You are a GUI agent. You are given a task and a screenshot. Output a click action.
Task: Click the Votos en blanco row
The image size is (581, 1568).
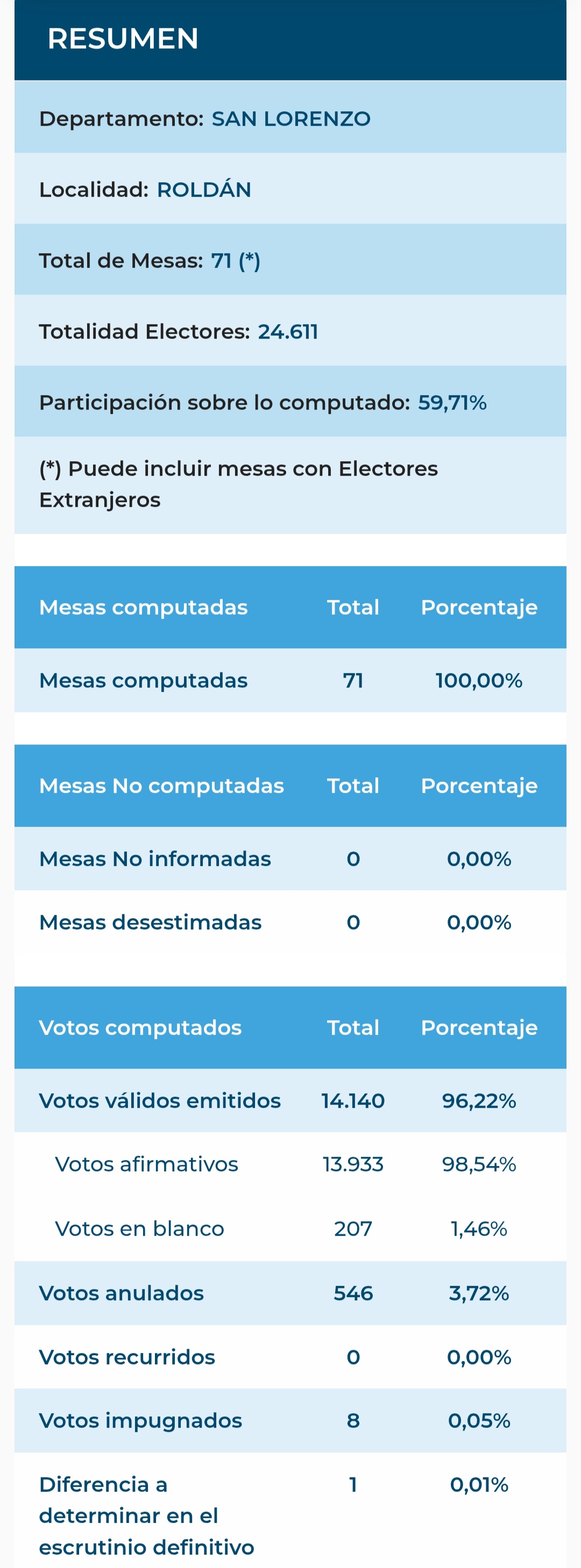click(x=290, y=1228)
